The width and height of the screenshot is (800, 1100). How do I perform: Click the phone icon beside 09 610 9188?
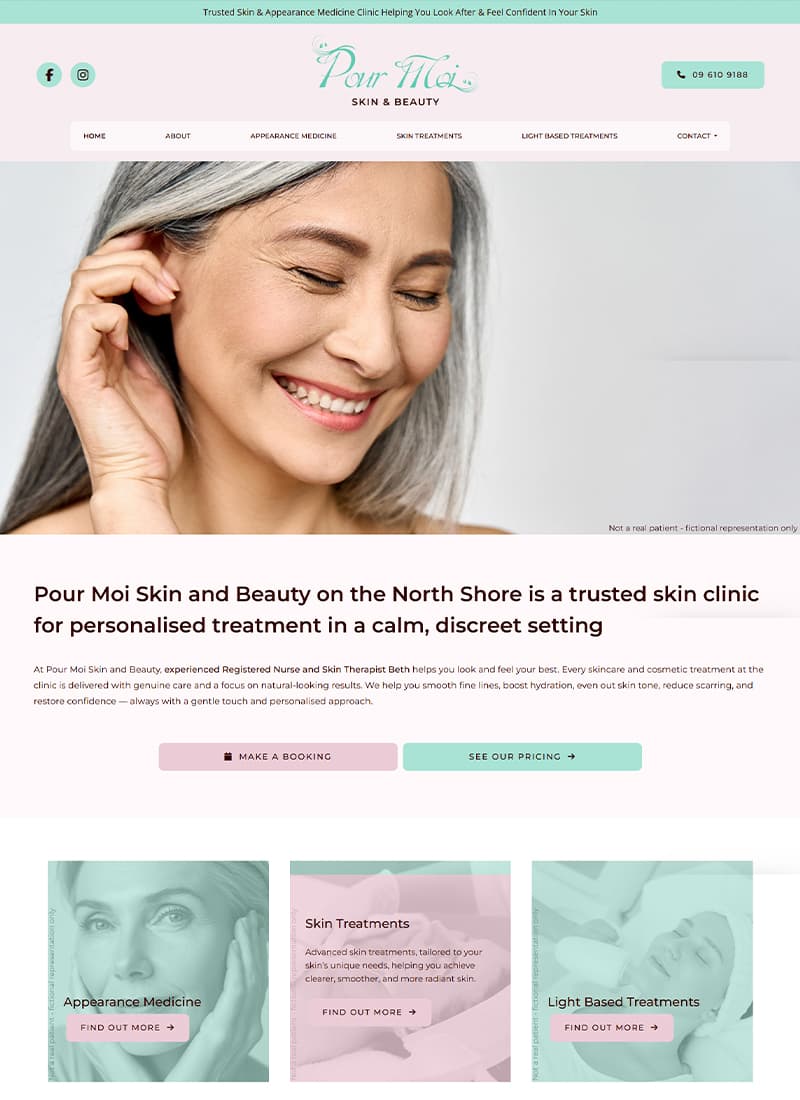pyautogui.click(x=681, y=74)
